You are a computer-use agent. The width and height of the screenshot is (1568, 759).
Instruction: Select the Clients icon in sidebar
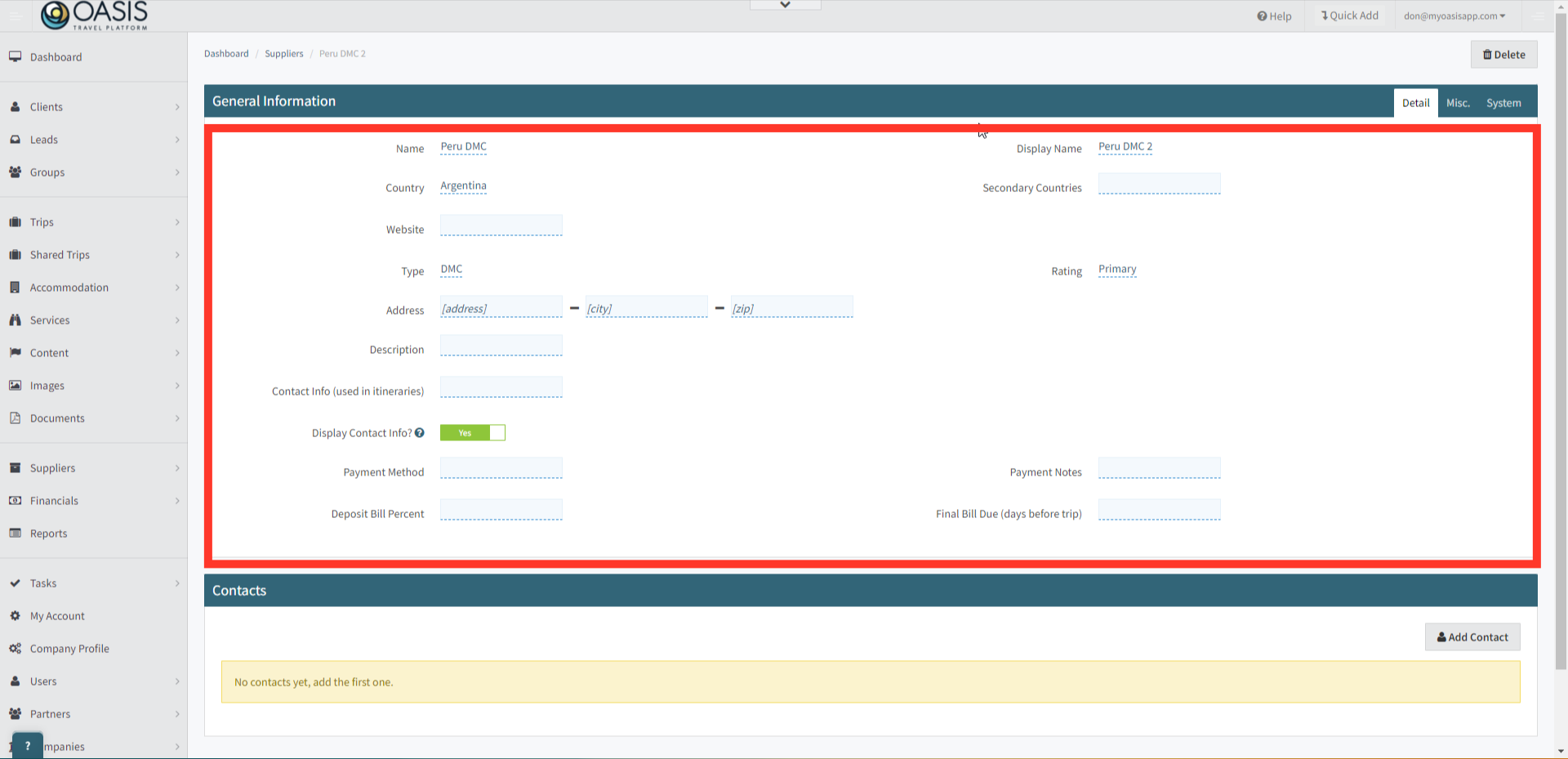[x=16, y=107]
